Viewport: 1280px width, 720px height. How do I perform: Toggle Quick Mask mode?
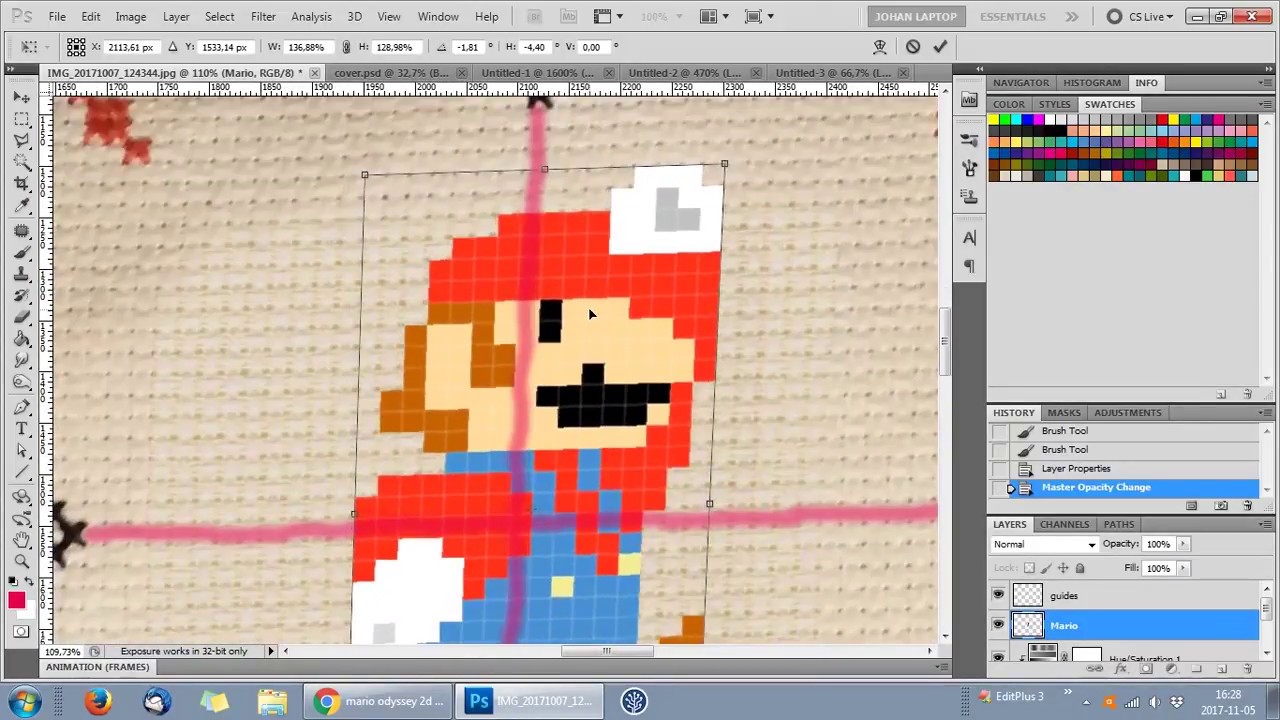pyautogui.click(x=21, y=631)
